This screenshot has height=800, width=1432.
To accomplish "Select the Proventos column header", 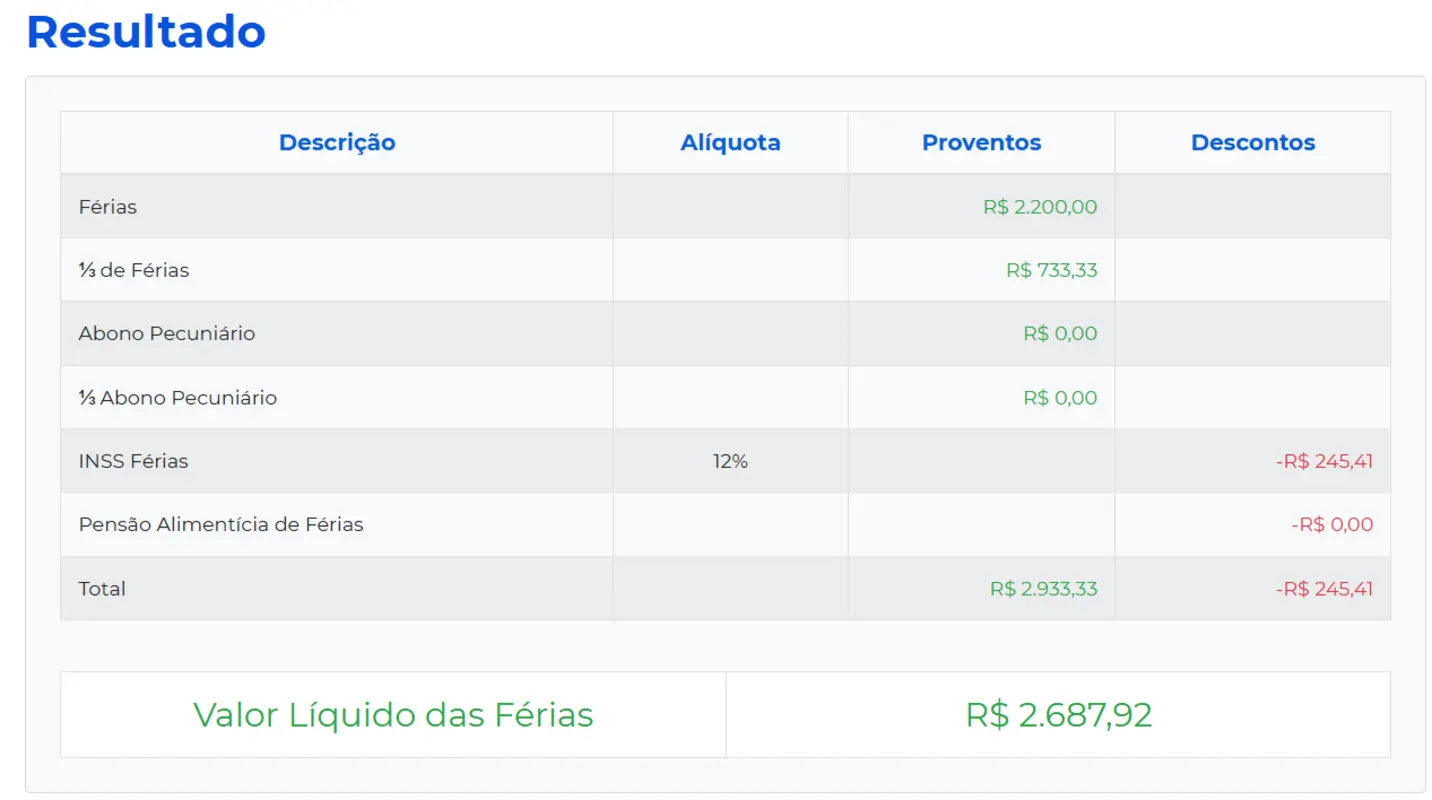I will (980, 142).
